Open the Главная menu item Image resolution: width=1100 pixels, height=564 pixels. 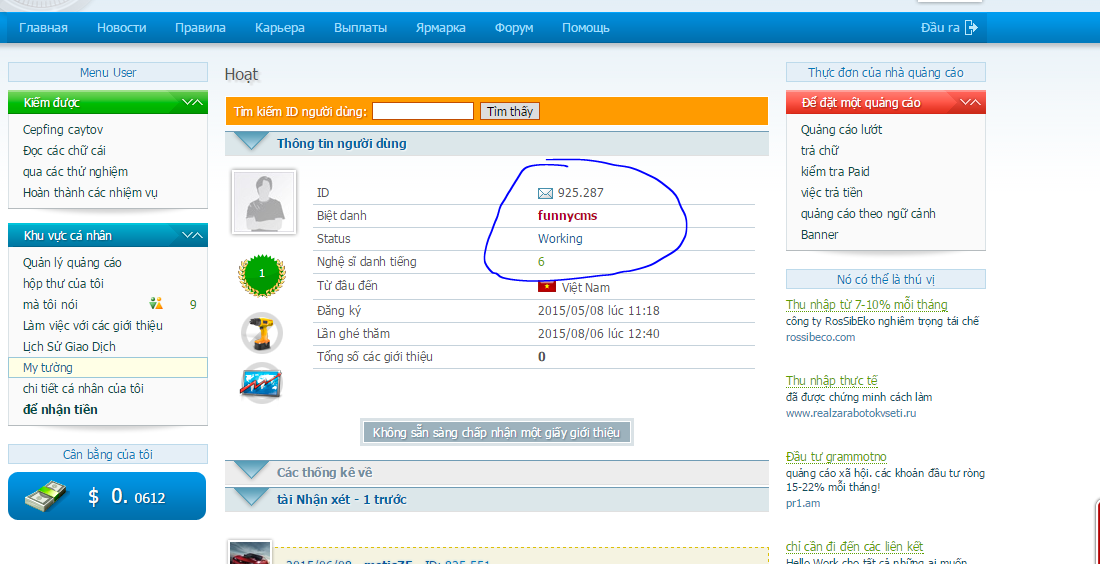[43, 28]
